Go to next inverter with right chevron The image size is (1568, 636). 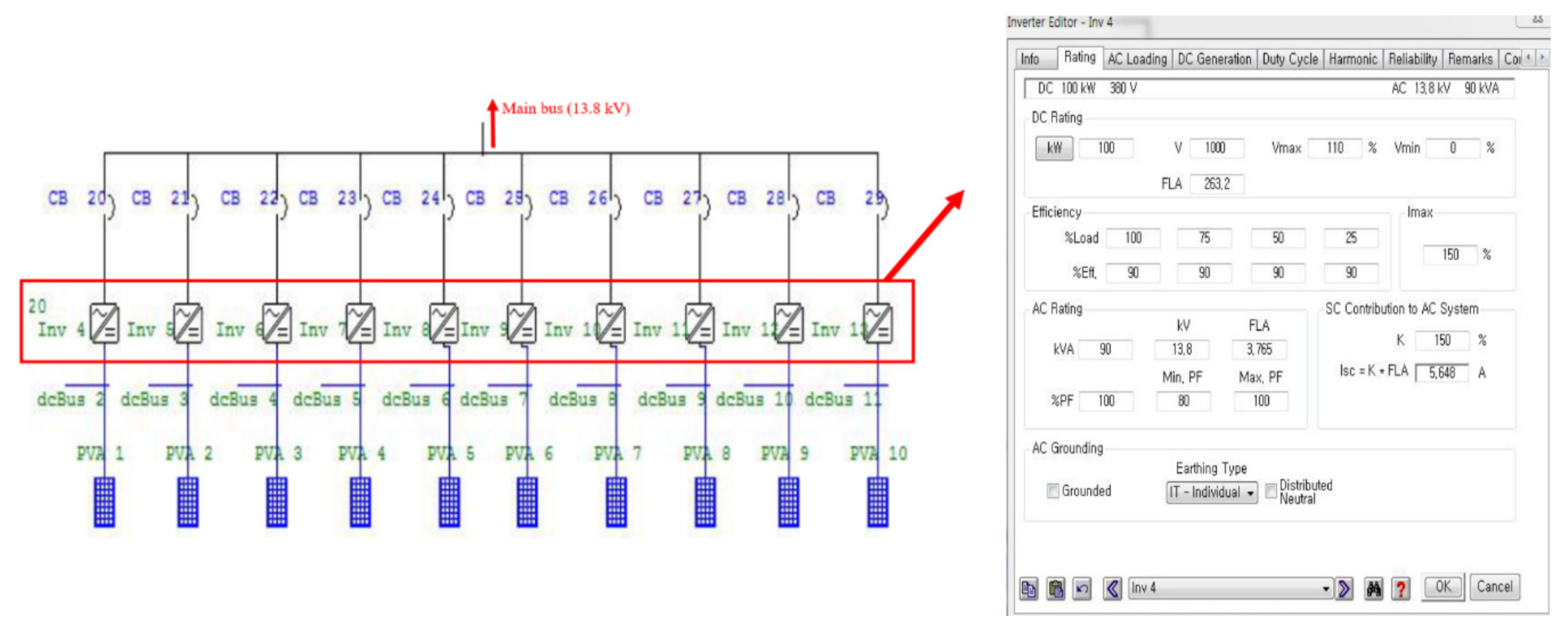[x=1344, y=588]
